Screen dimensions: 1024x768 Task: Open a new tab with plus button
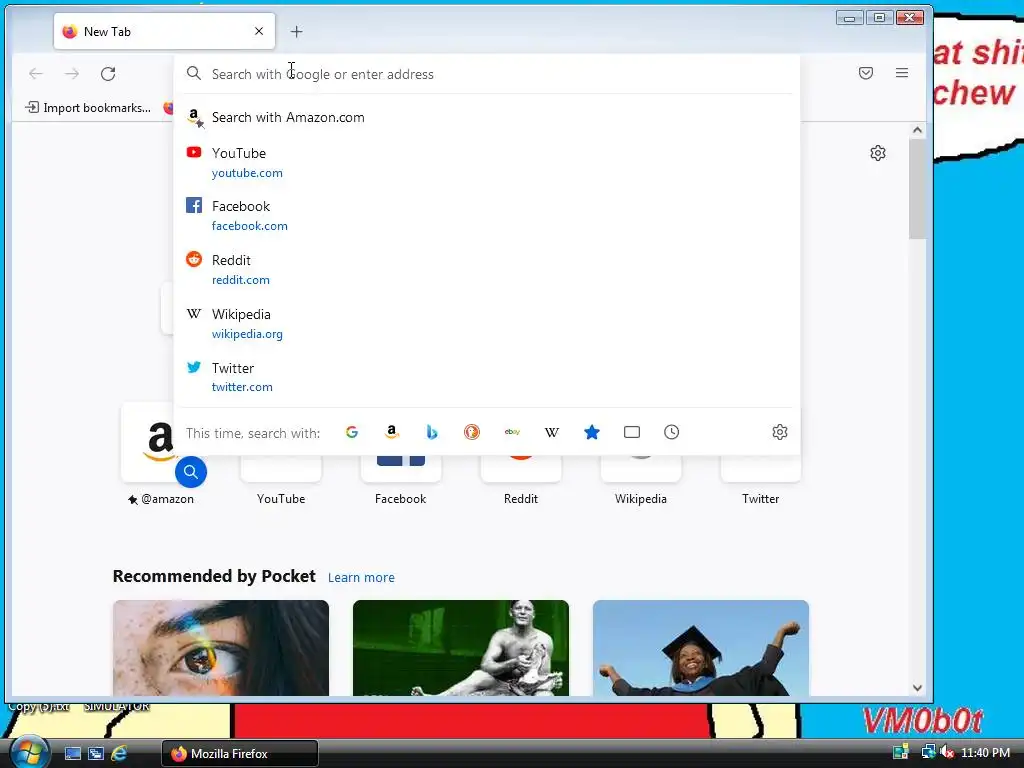point(296,31)
